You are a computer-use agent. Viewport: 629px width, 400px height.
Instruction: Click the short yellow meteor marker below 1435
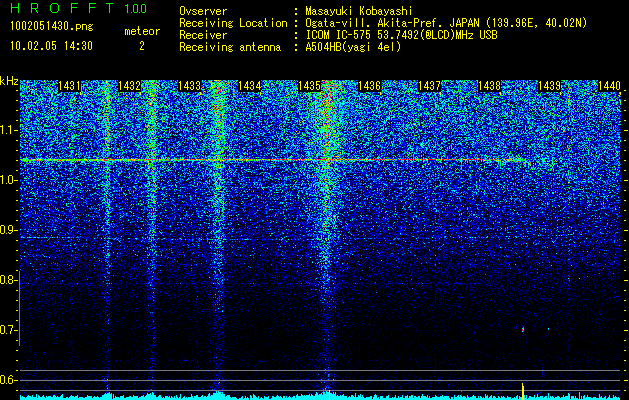(x=329, y=395)
